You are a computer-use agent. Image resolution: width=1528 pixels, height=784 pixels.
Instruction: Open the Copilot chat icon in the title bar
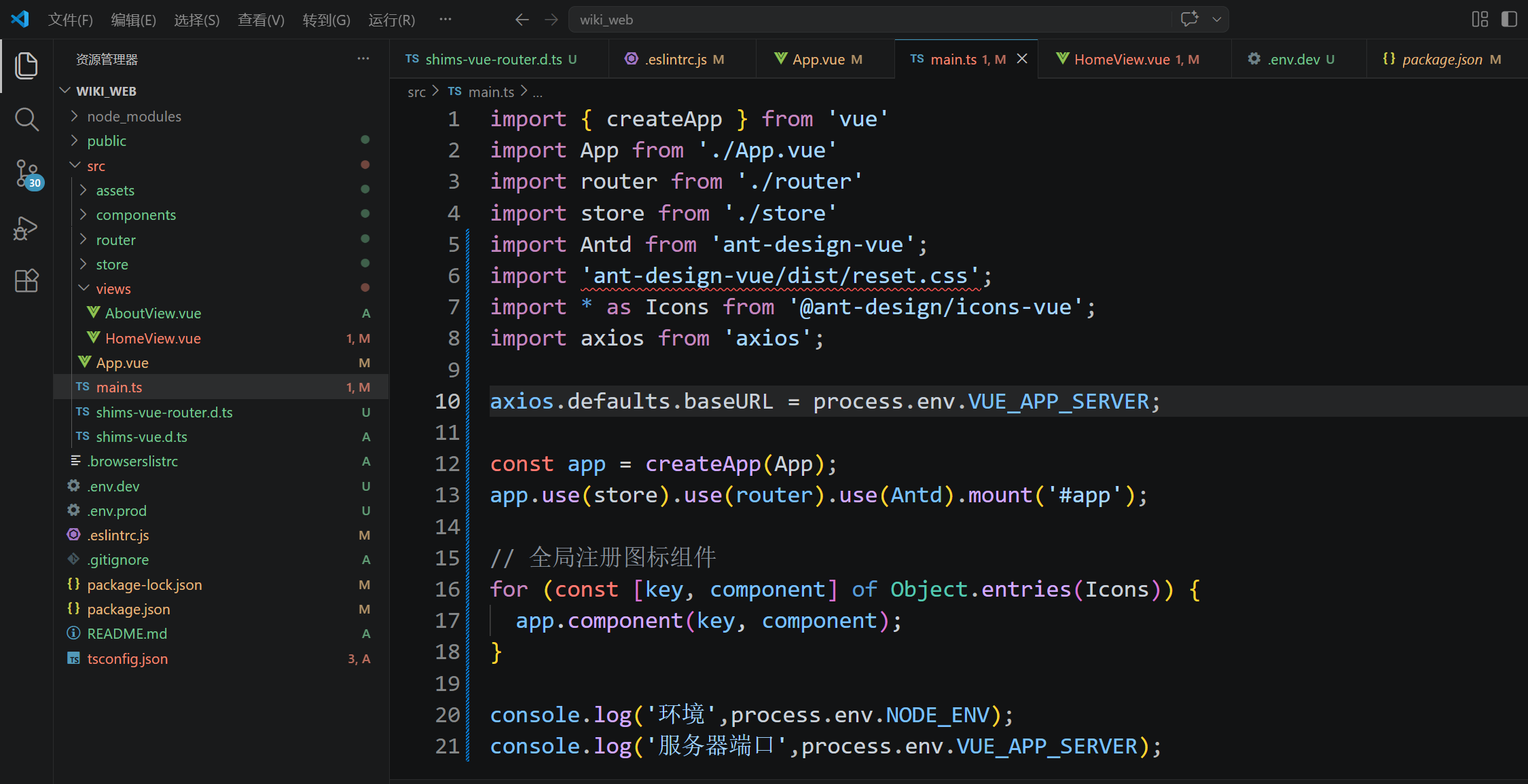[1189, 19]
